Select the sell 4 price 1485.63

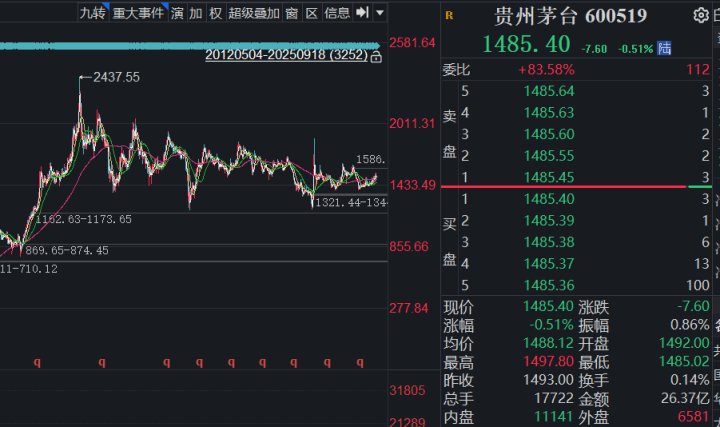549,112
